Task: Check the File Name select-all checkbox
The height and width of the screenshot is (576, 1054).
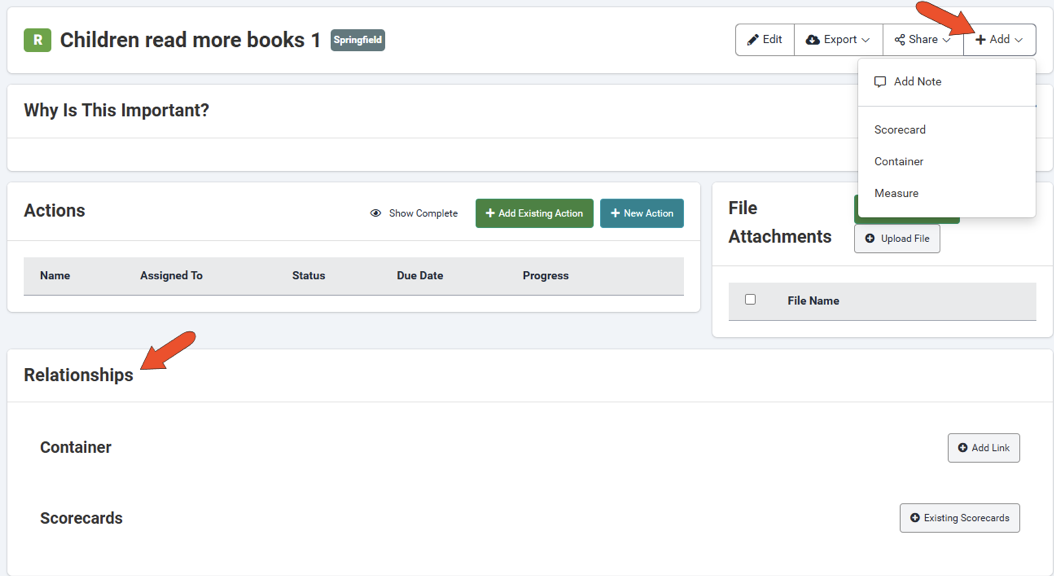Action: point(750,299)
